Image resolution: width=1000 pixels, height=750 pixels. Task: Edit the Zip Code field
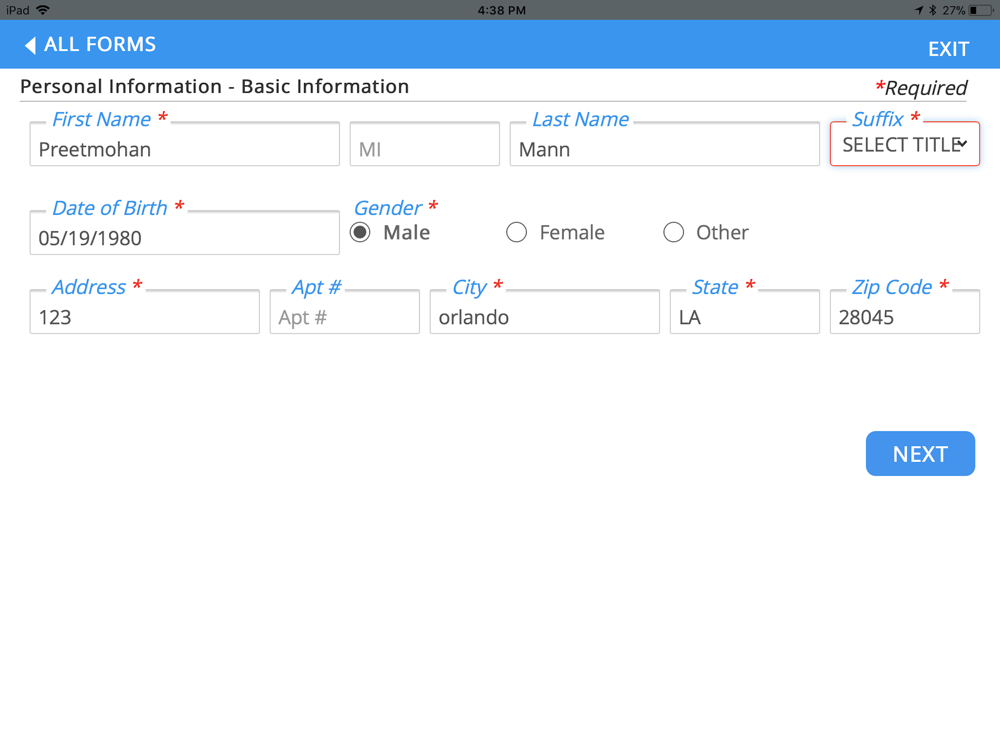pyautogui.click(x=904, y=312)
